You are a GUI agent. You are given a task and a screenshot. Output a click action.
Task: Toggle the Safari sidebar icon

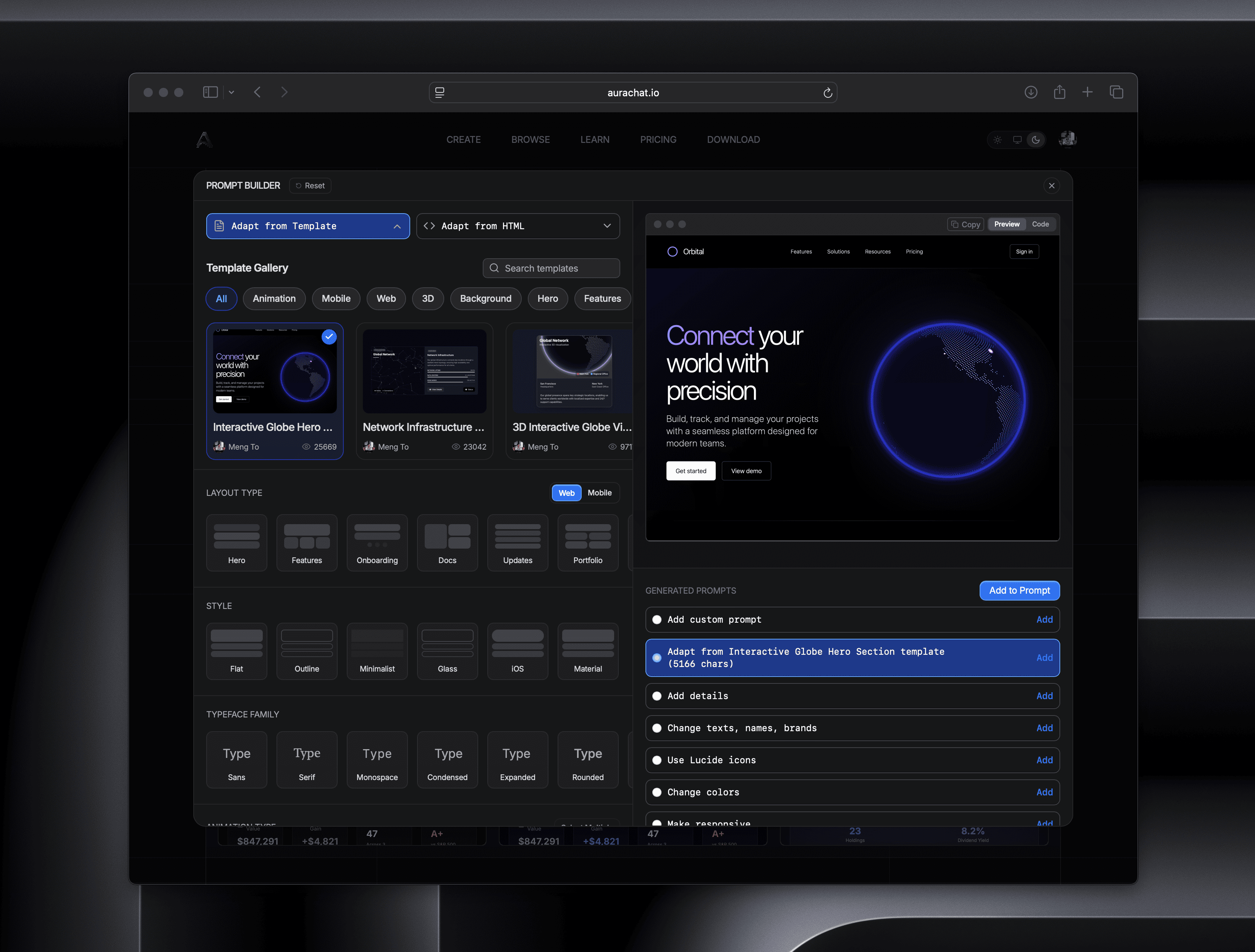[x=210, y=92]
